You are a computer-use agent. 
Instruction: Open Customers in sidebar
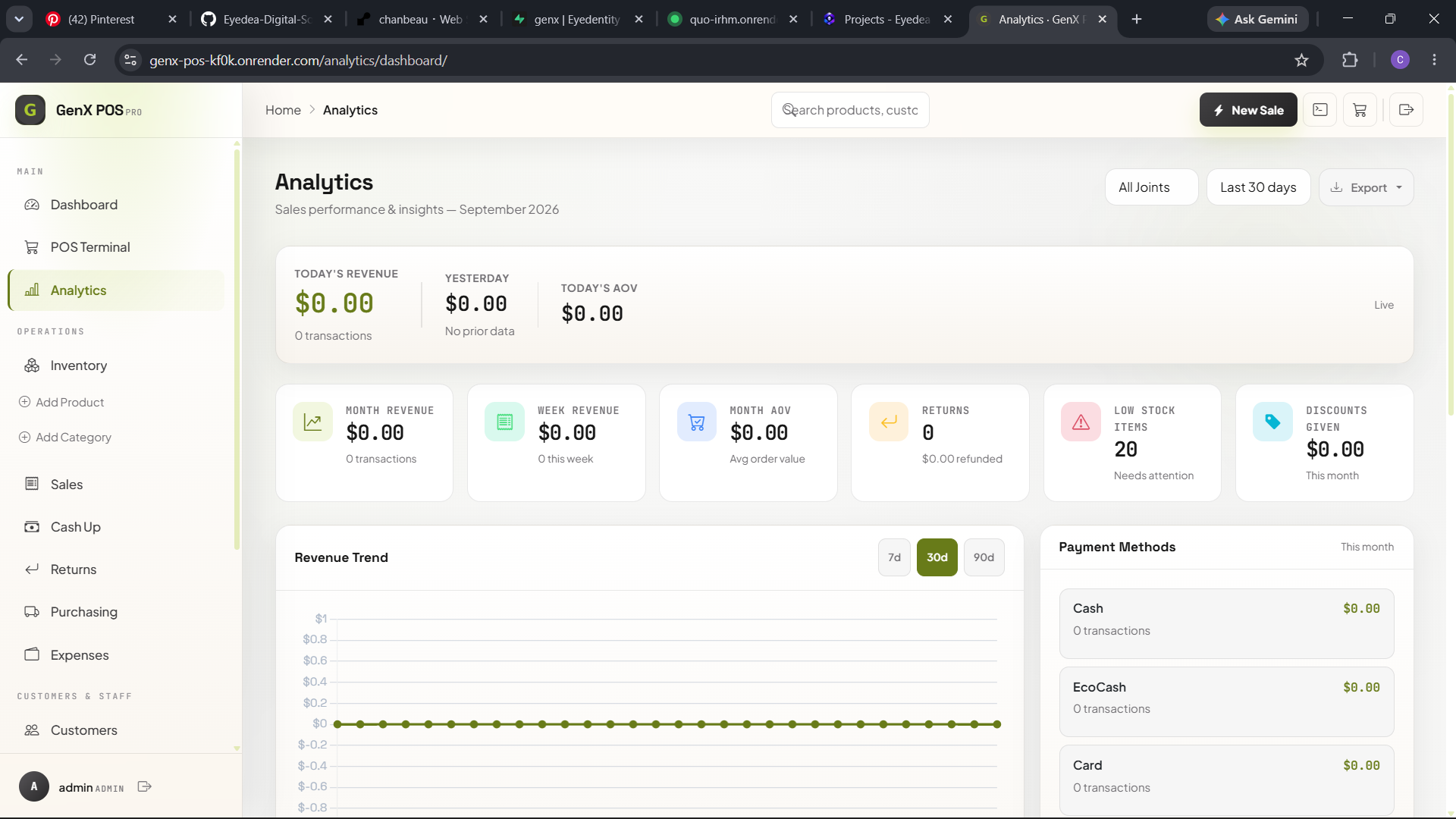(x=116, y=730)
